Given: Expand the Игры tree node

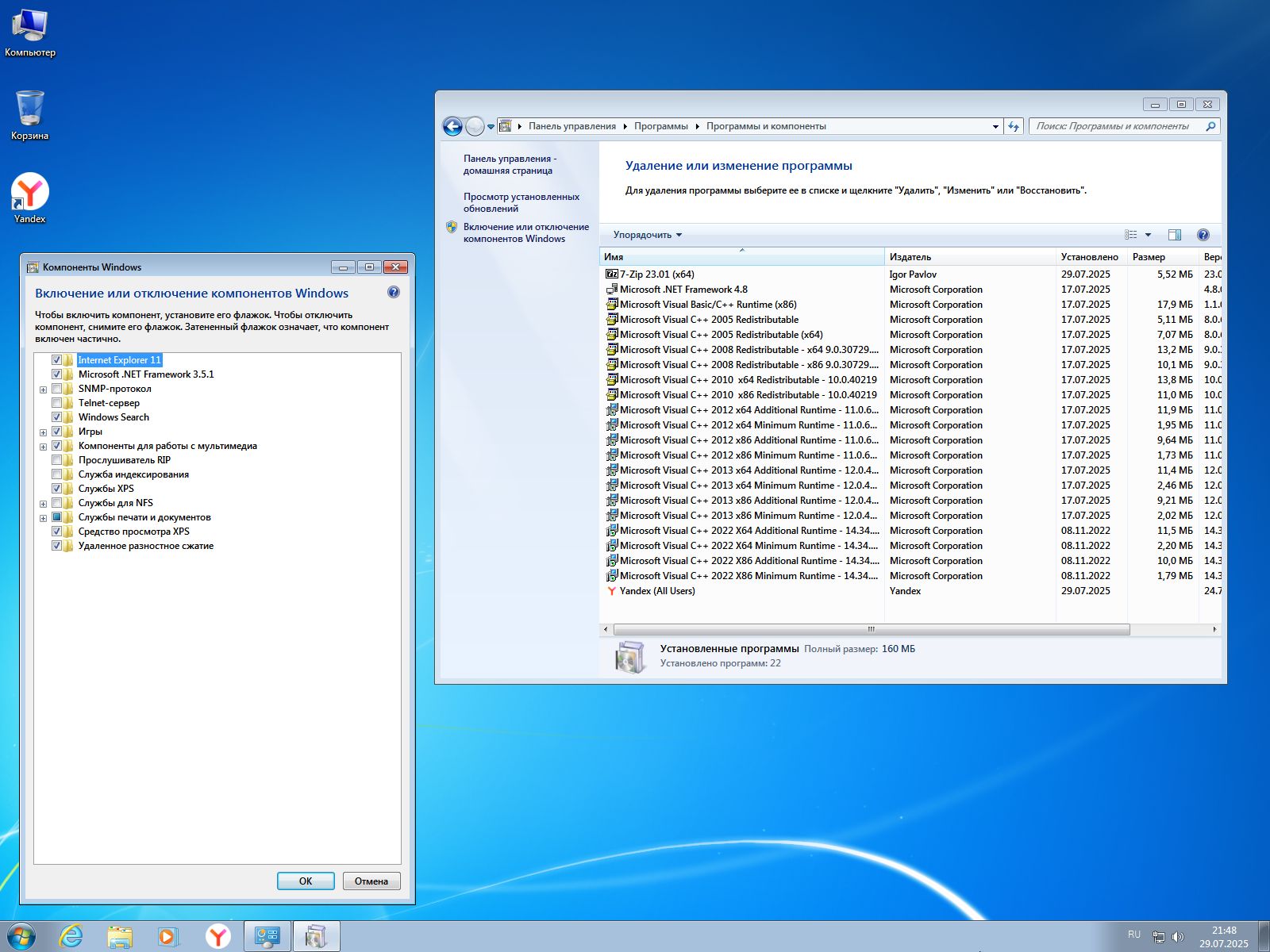Looking at the screenshot, I should 43,432.
